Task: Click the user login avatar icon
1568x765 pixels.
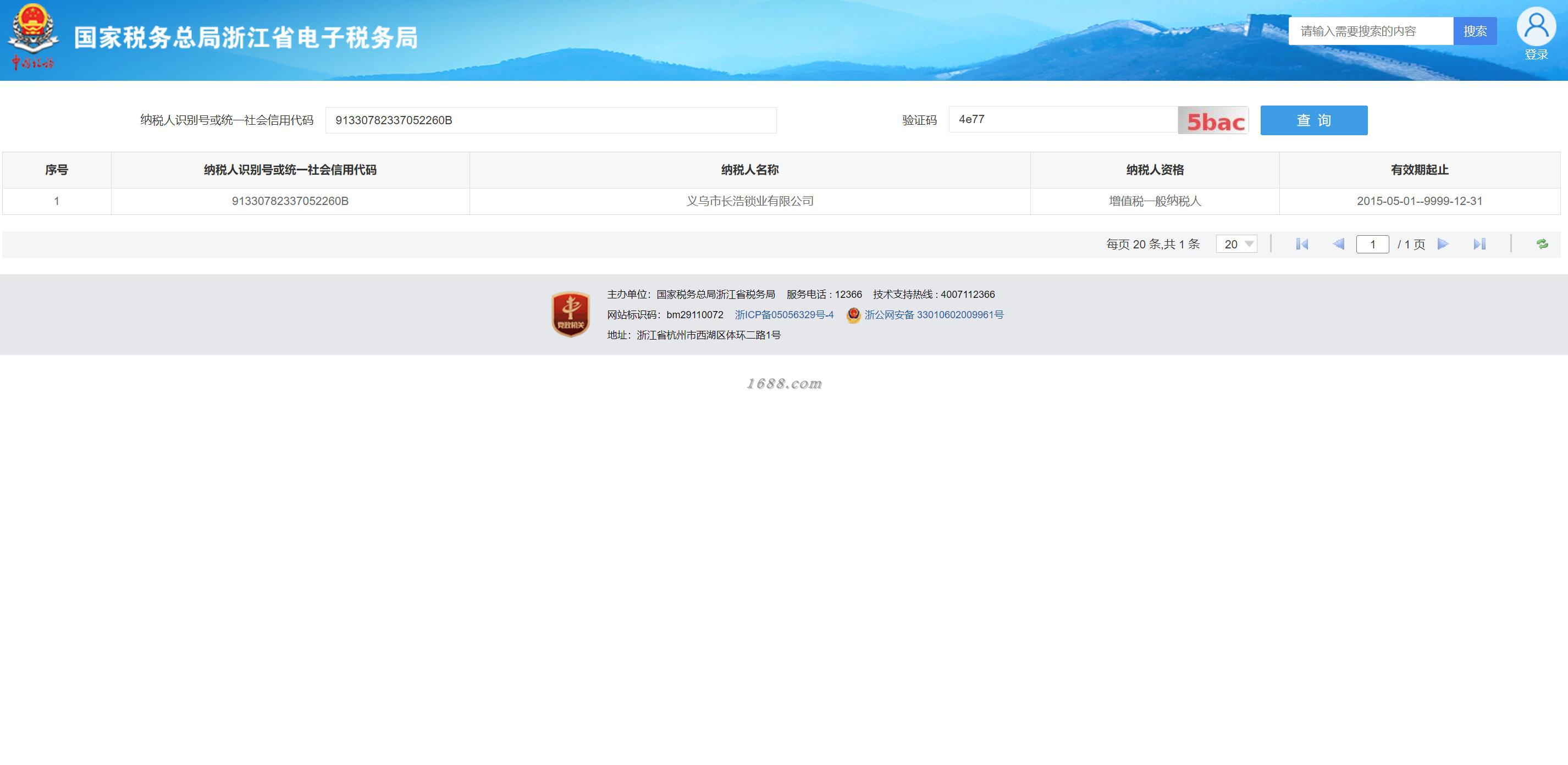Action: 1536,26
